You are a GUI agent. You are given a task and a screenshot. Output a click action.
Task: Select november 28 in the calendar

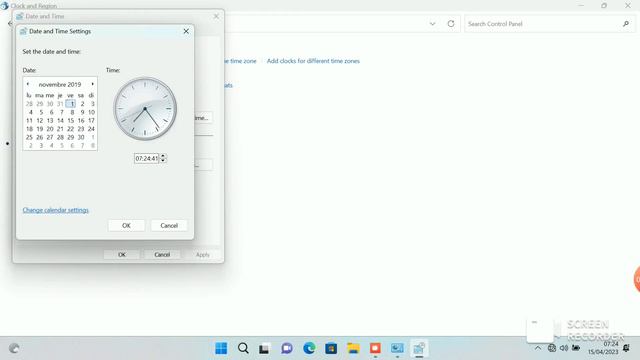[60, 137]
